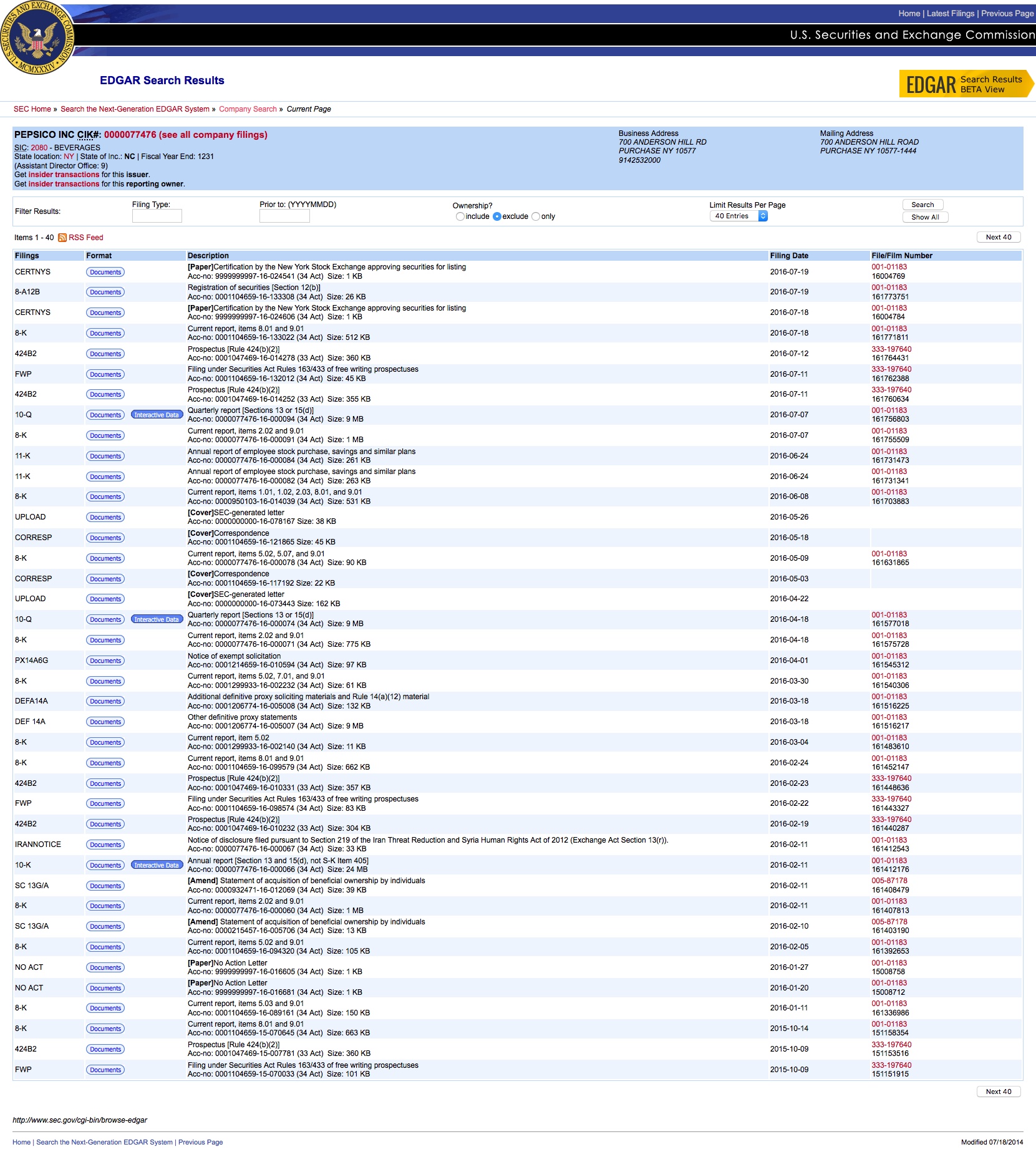The image size is (1036, 1157).
Task: Open Documents for 424B2 filed 2016-07-12
Action: click(105, 354)
